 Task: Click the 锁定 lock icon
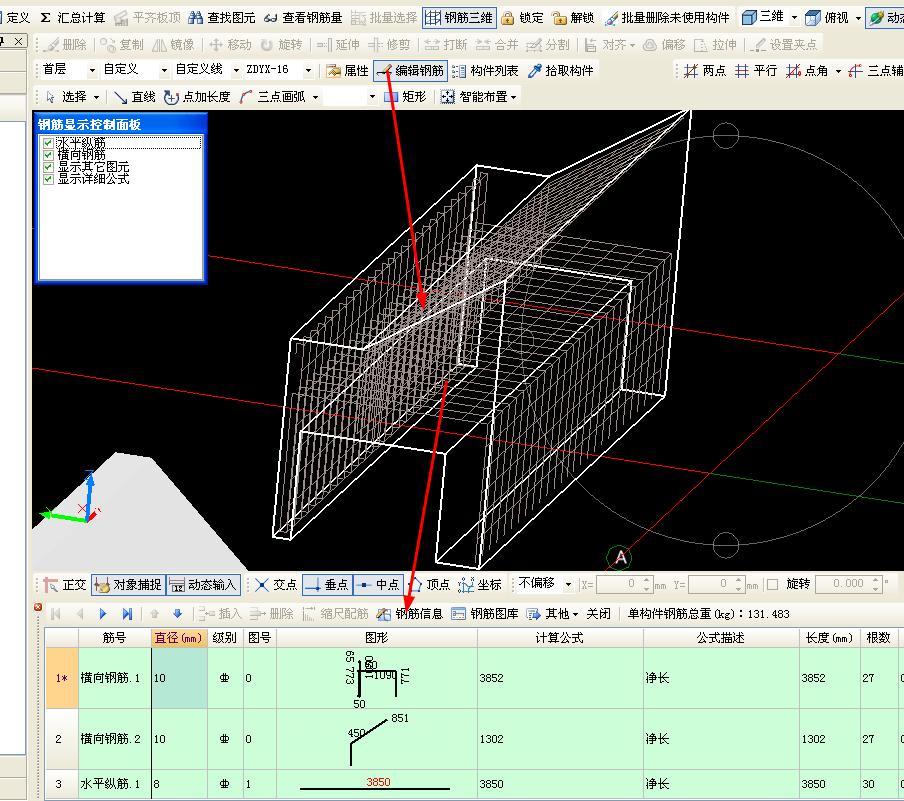pyautogui.click(x=507, y=18)
